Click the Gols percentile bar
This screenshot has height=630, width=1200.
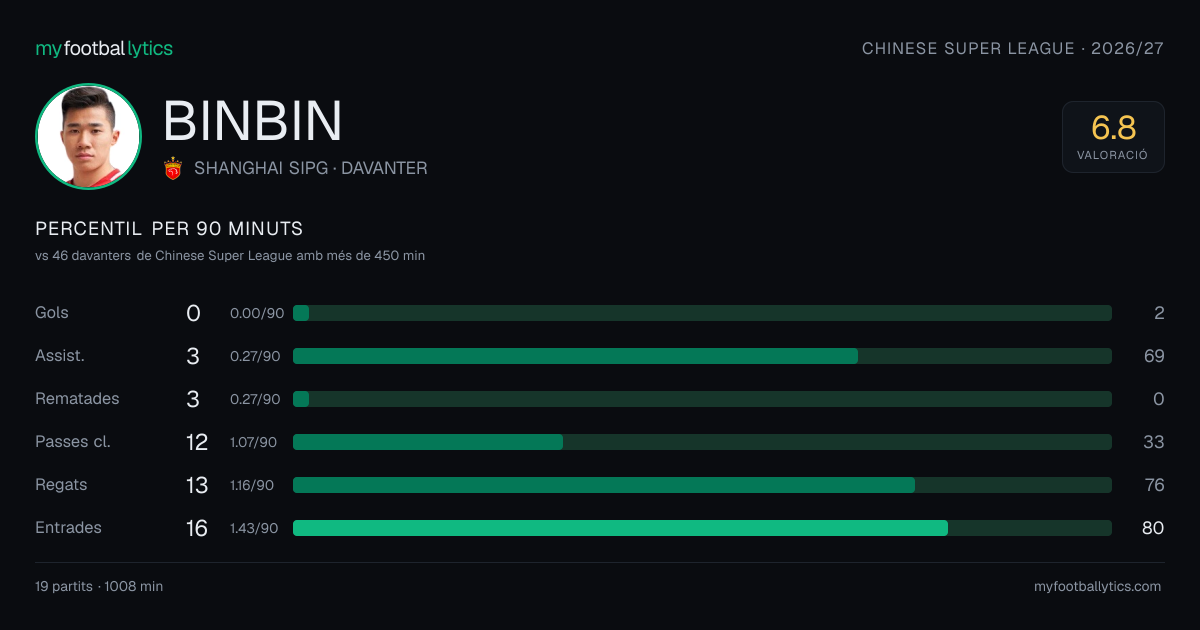point(702,313)
